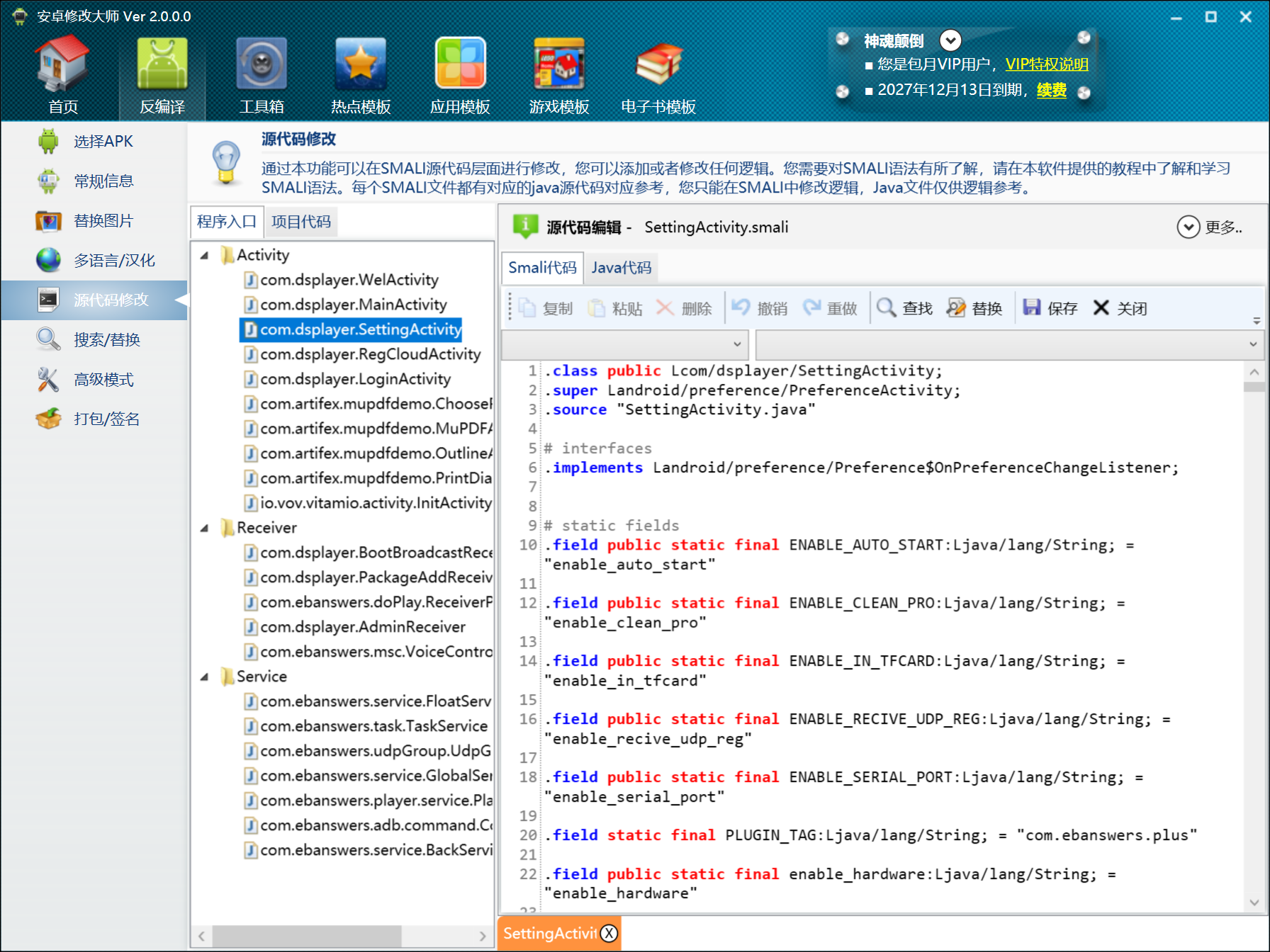
Task: Switch to the Java代码 tab
Action: (621, 268)
